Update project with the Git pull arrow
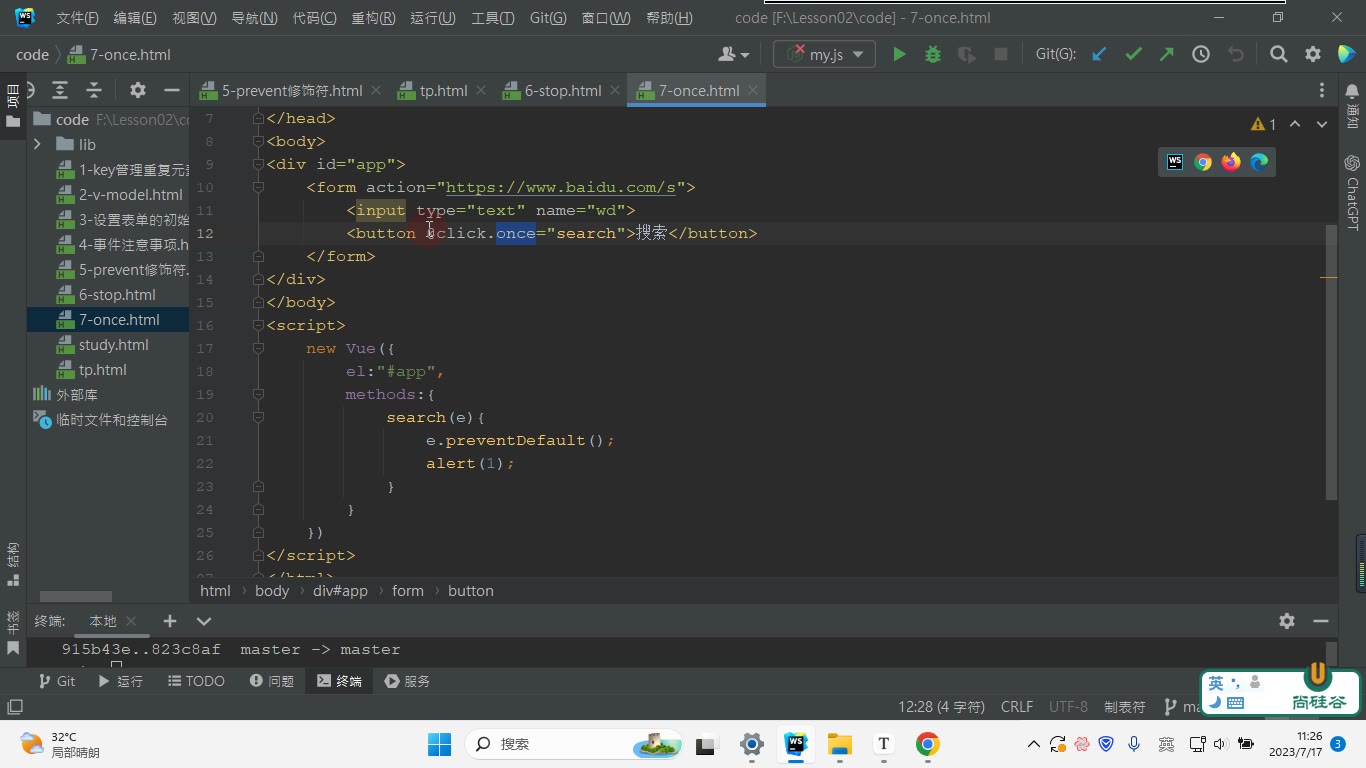This screenshot has width=1366, height=768. pyautogui.click(x=1099, y=55)
